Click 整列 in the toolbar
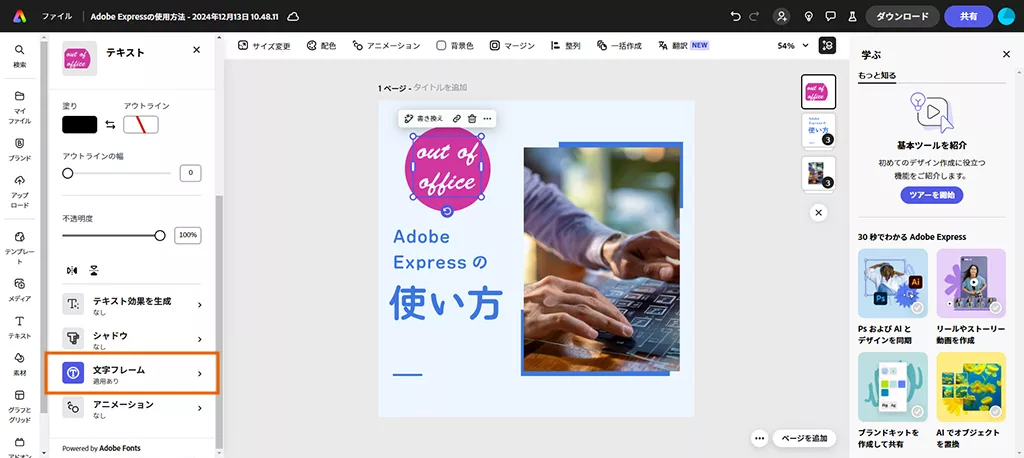This screenshot has width=1024, height=458. [565, 46]
